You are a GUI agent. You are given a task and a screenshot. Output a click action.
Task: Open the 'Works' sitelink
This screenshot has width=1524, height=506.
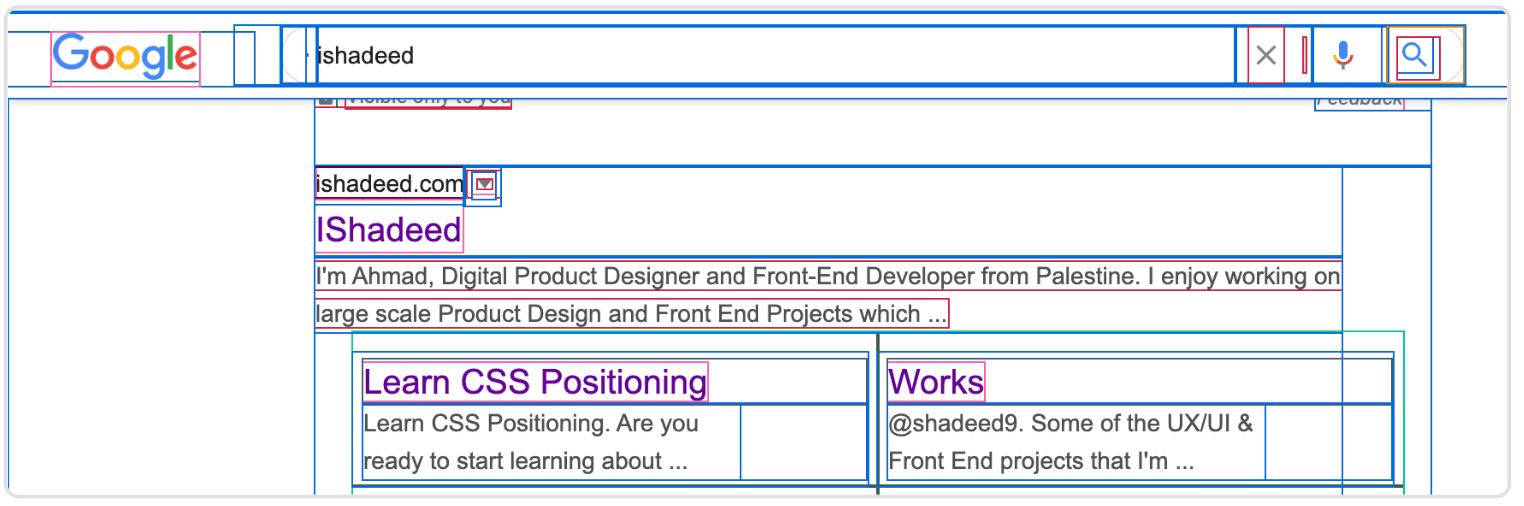[x=936, y=382]
